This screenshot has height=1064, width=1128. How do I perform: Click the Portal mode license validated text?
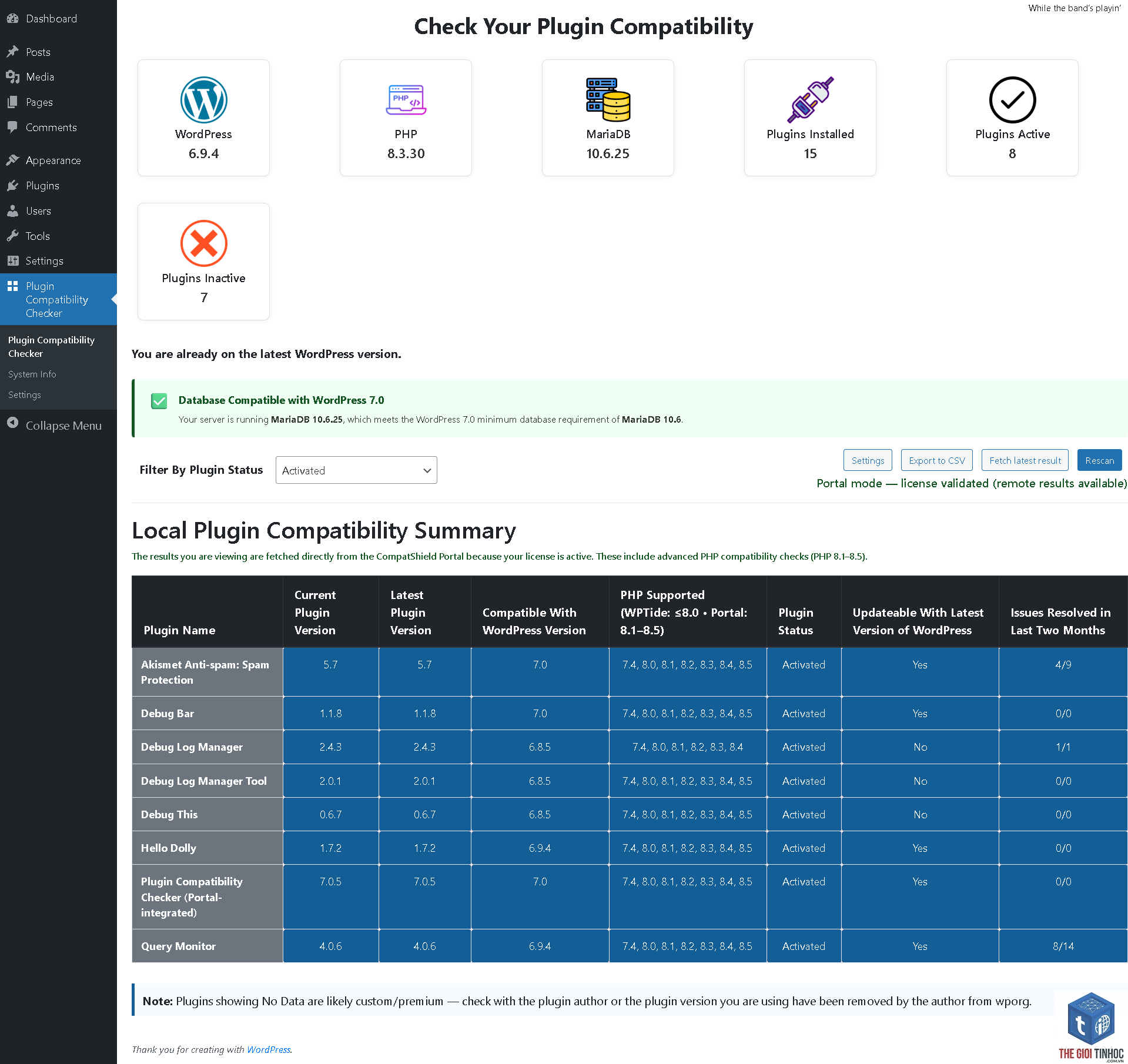click(972, 483)
